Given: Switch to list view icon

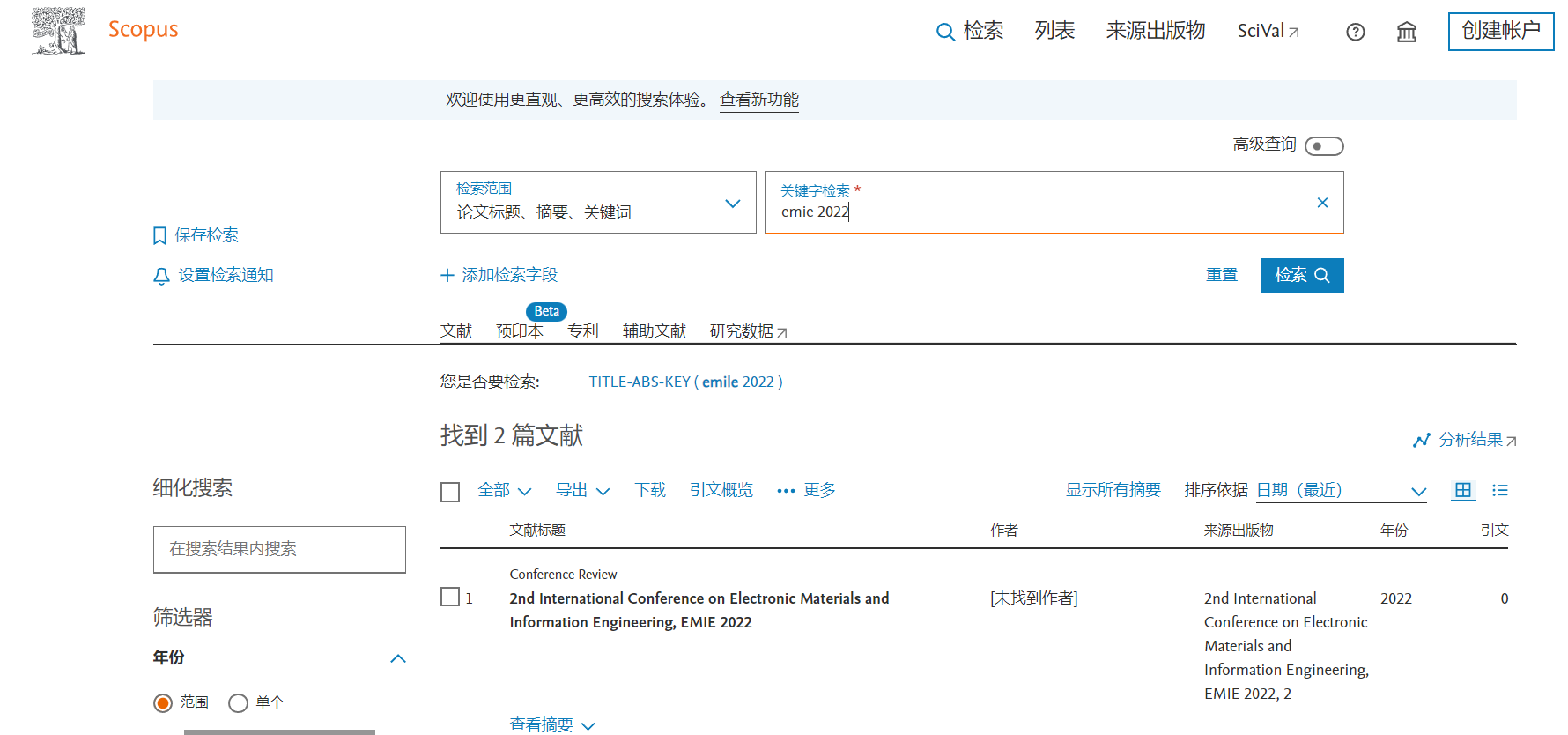Looking at the screenshot, I should click(x=1499, y=491).
